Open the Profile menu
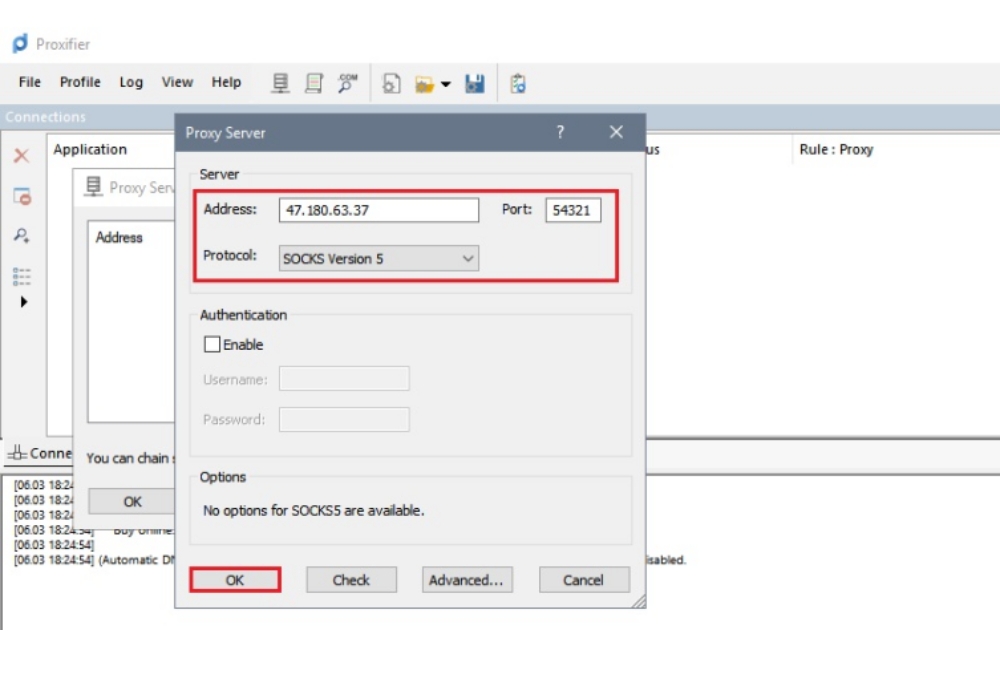Viewport: 1000px width, 700px height. (x=80, y=82)
